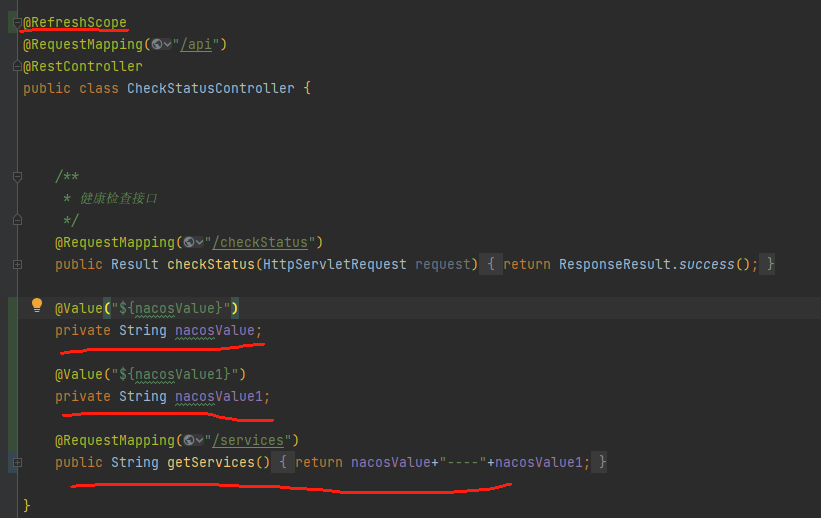Click the getServices method name
This screenshot has height=518, width=821.
210,462
